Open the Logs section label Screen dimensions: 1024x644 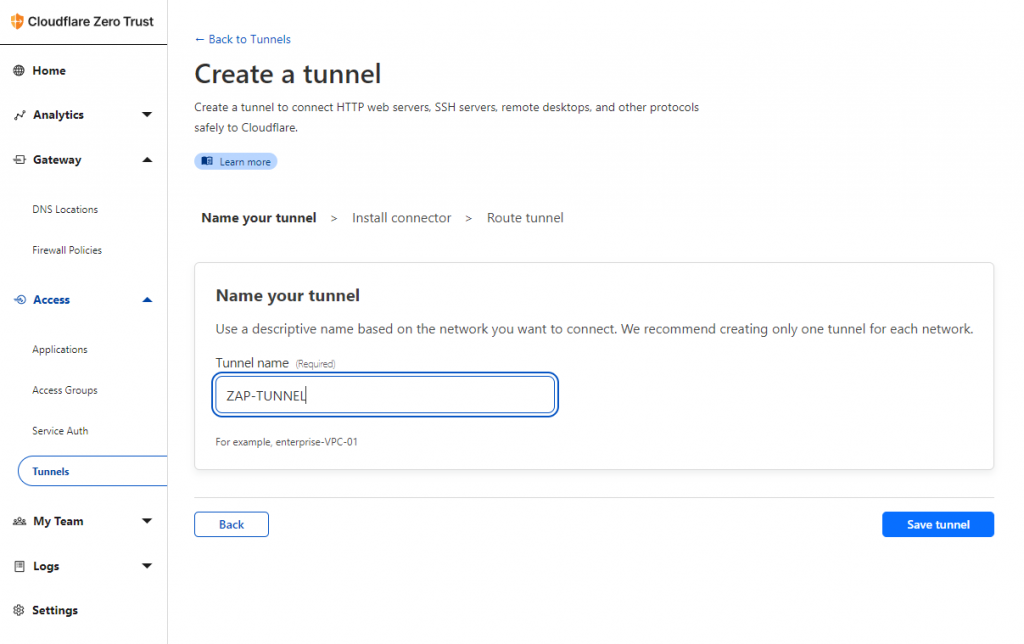click(46, 566)
